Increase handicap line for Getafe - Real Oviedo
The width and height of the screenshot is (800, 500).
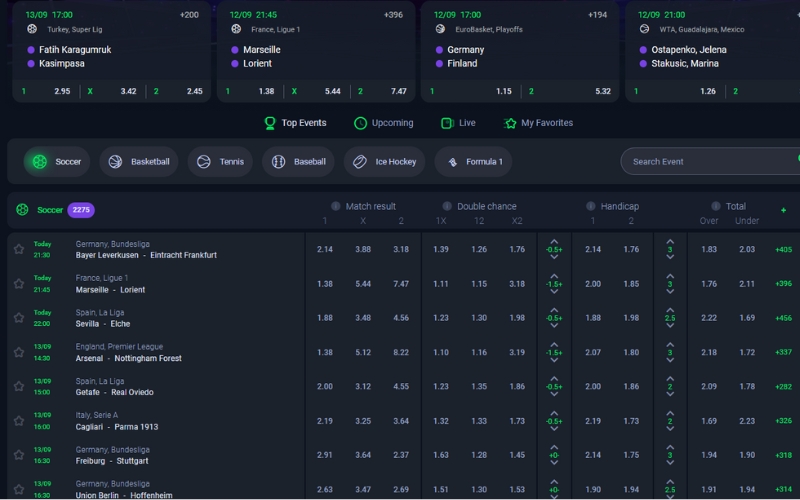click(x=554, y=379)
